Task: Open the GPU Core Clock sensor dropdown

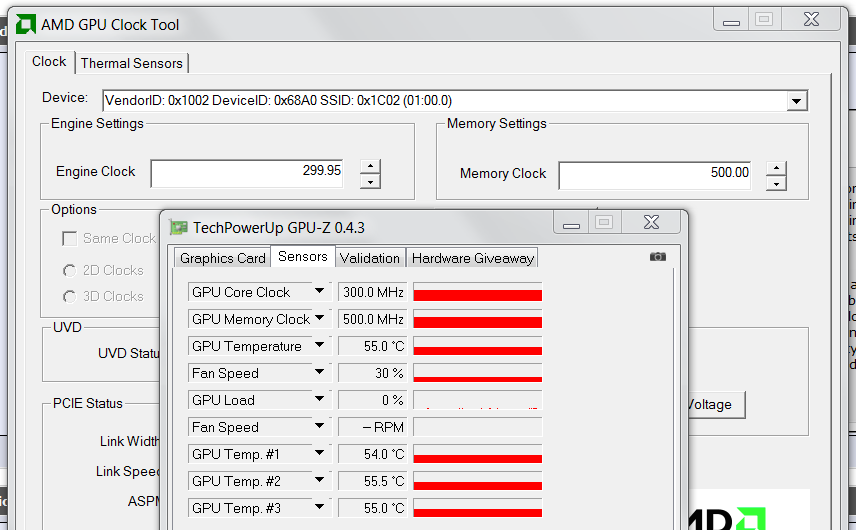Action: [x=319, y=291]
